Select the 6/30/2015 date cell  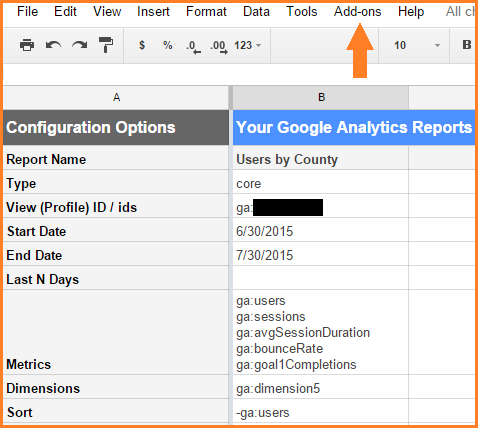(321, 230)
